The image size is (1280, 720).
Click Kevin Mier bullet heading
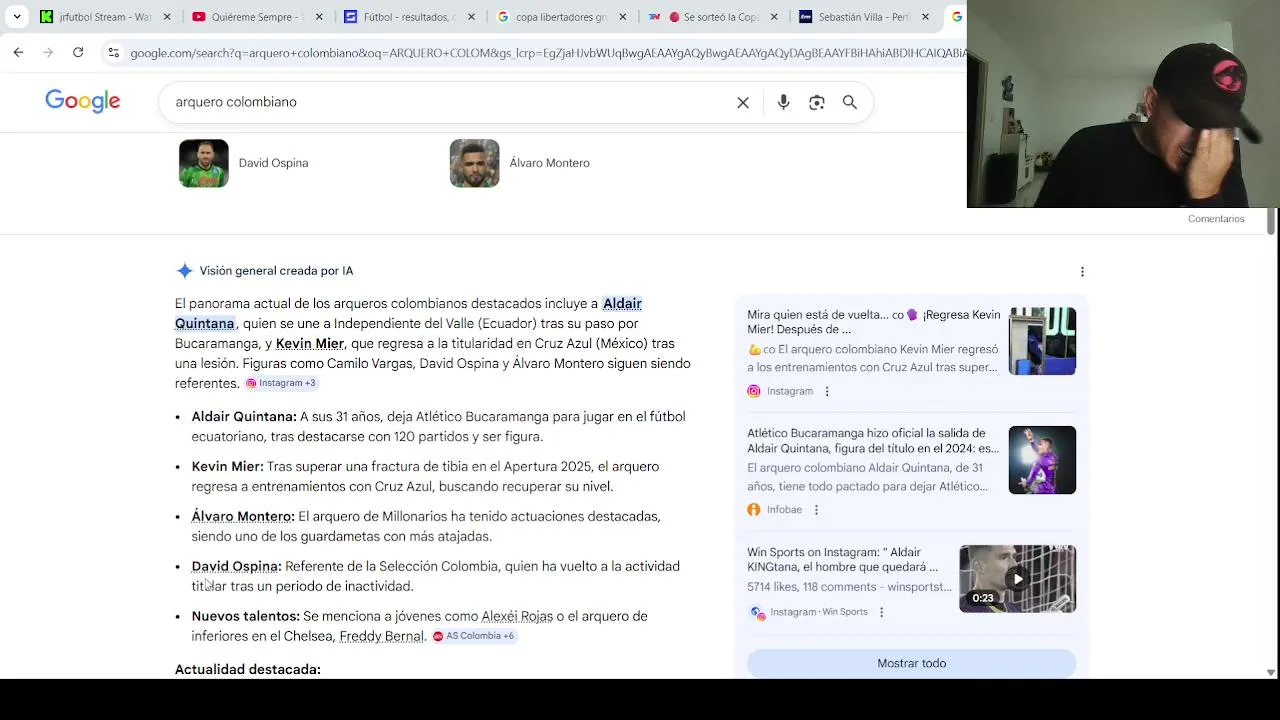pyautogui.click(x=228, y=466)
